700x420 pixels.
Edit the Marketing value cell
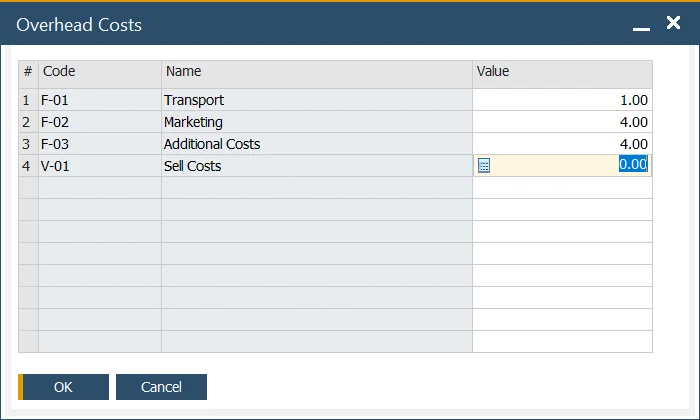click(562, 122)
